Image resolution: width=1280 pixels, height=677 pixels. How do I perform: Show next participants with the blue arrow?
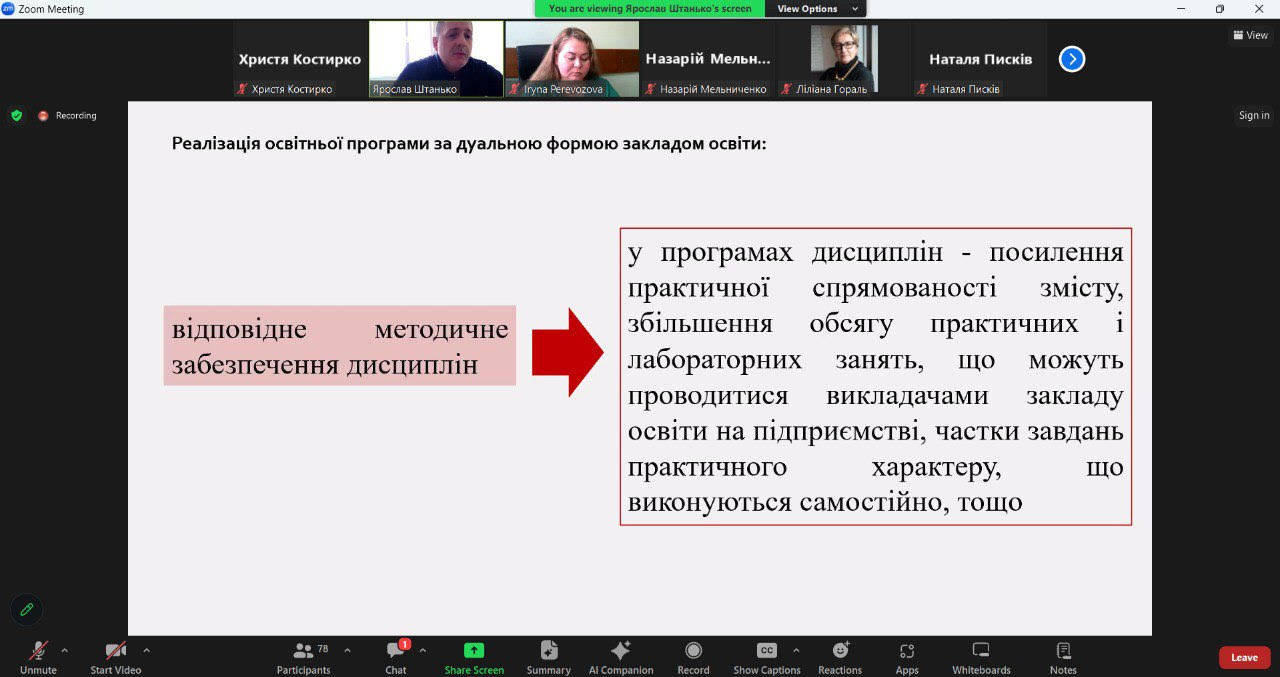tap(1072, 59)
